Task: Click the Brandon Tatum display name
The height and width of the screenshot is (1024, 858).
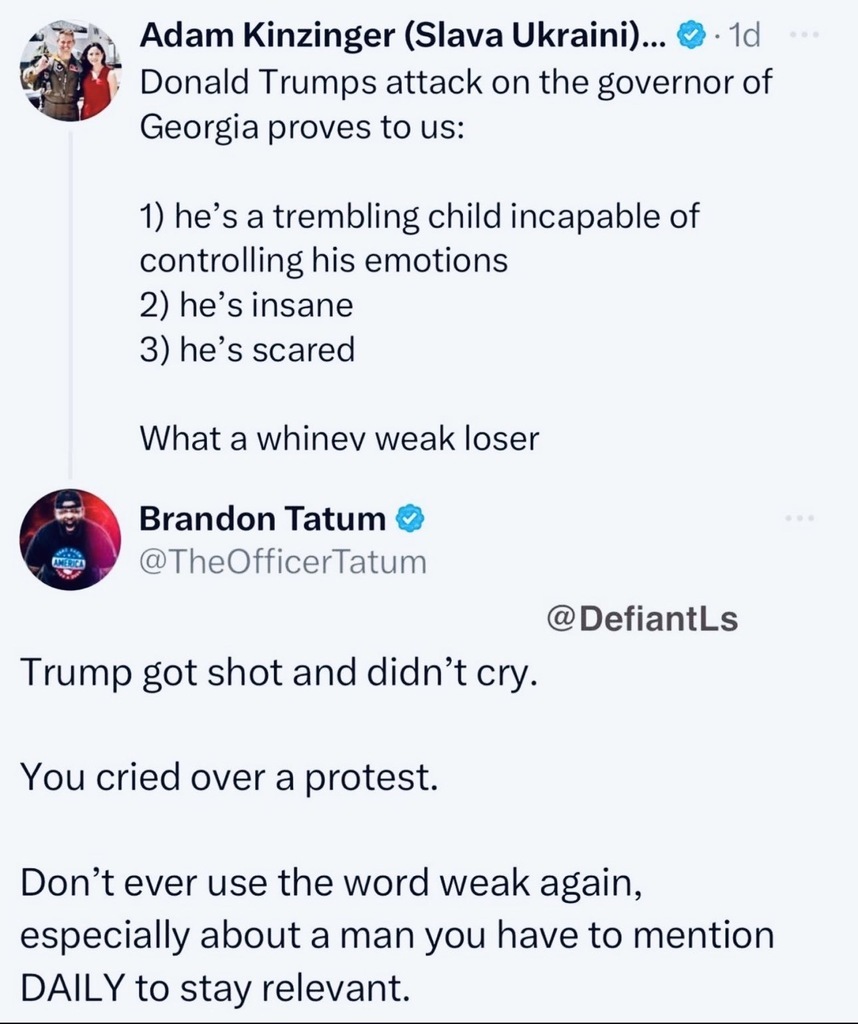Action: [262, 519]
